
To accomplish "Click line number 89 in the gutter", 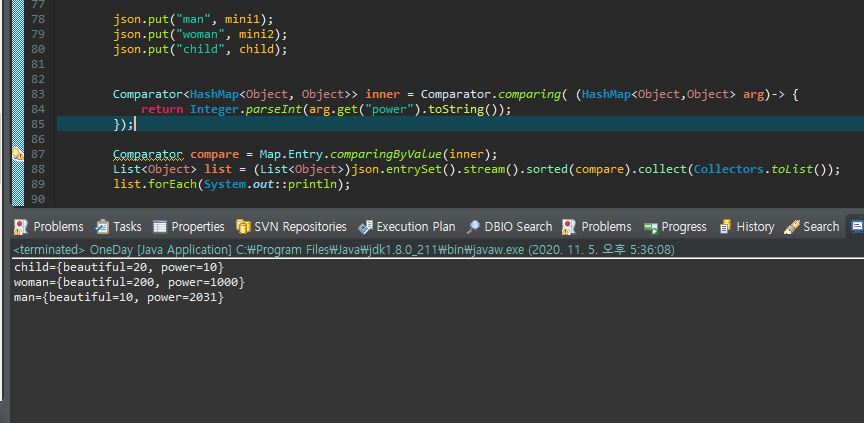I will coord(38,184).
